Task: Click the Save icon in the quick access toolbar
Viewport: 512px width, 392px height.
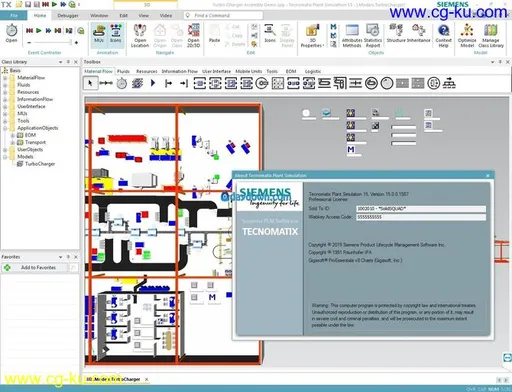Action: (28, 4)
